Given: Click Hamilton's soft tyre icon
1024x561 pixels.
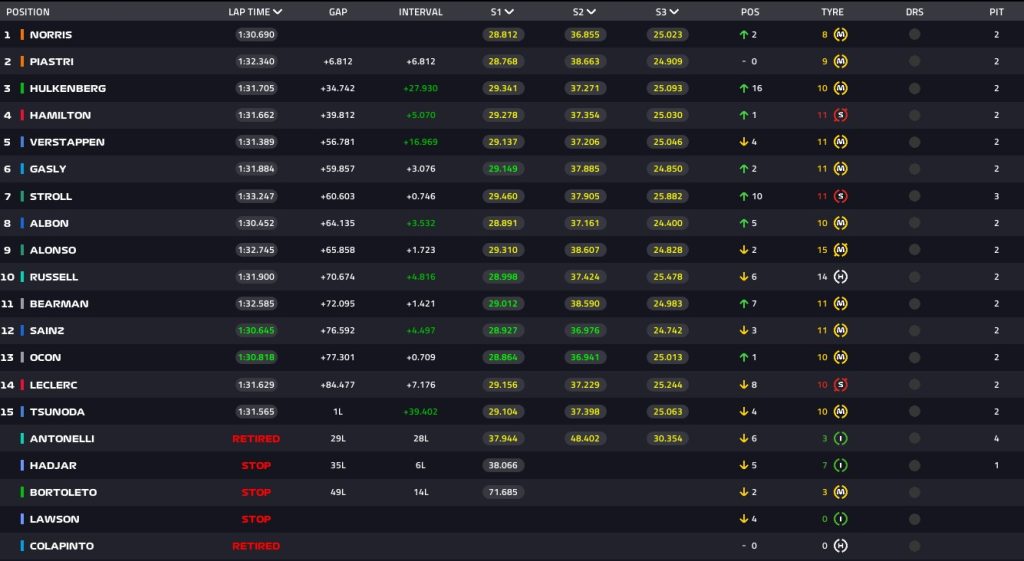Looking at the screenshot, I should click(x=841, y=115).
